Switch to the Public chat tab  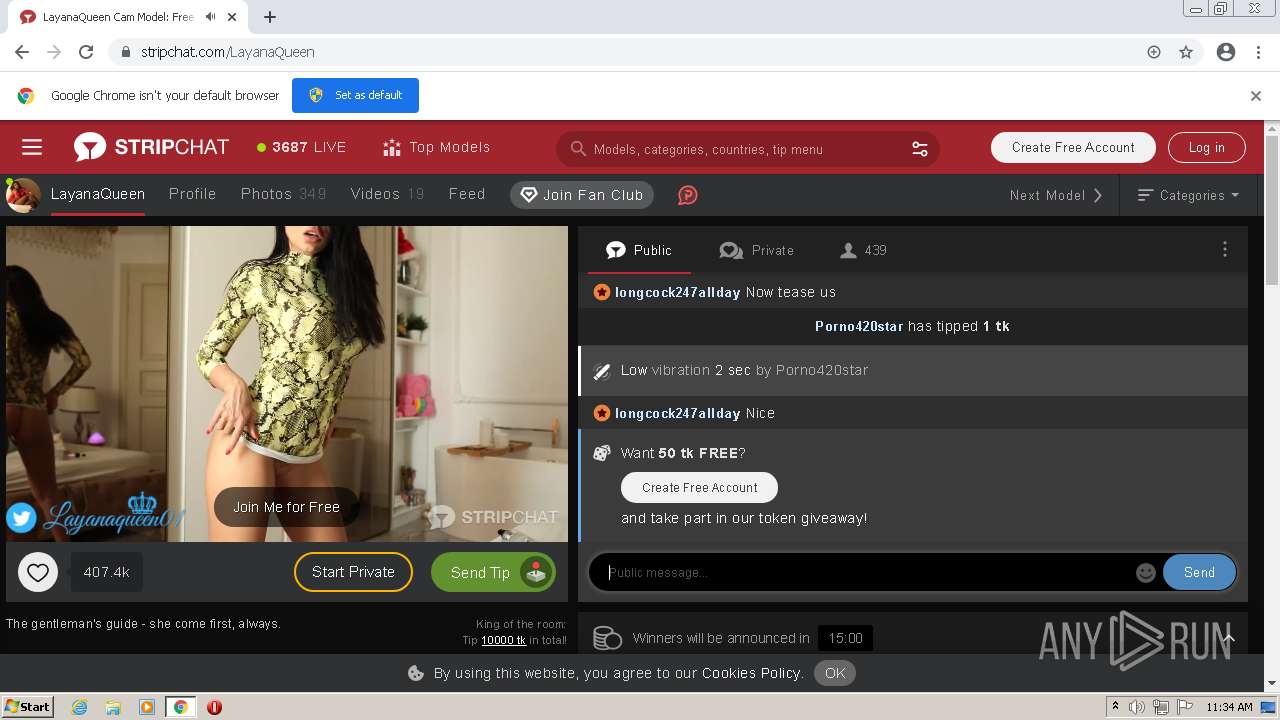[639, 250]
